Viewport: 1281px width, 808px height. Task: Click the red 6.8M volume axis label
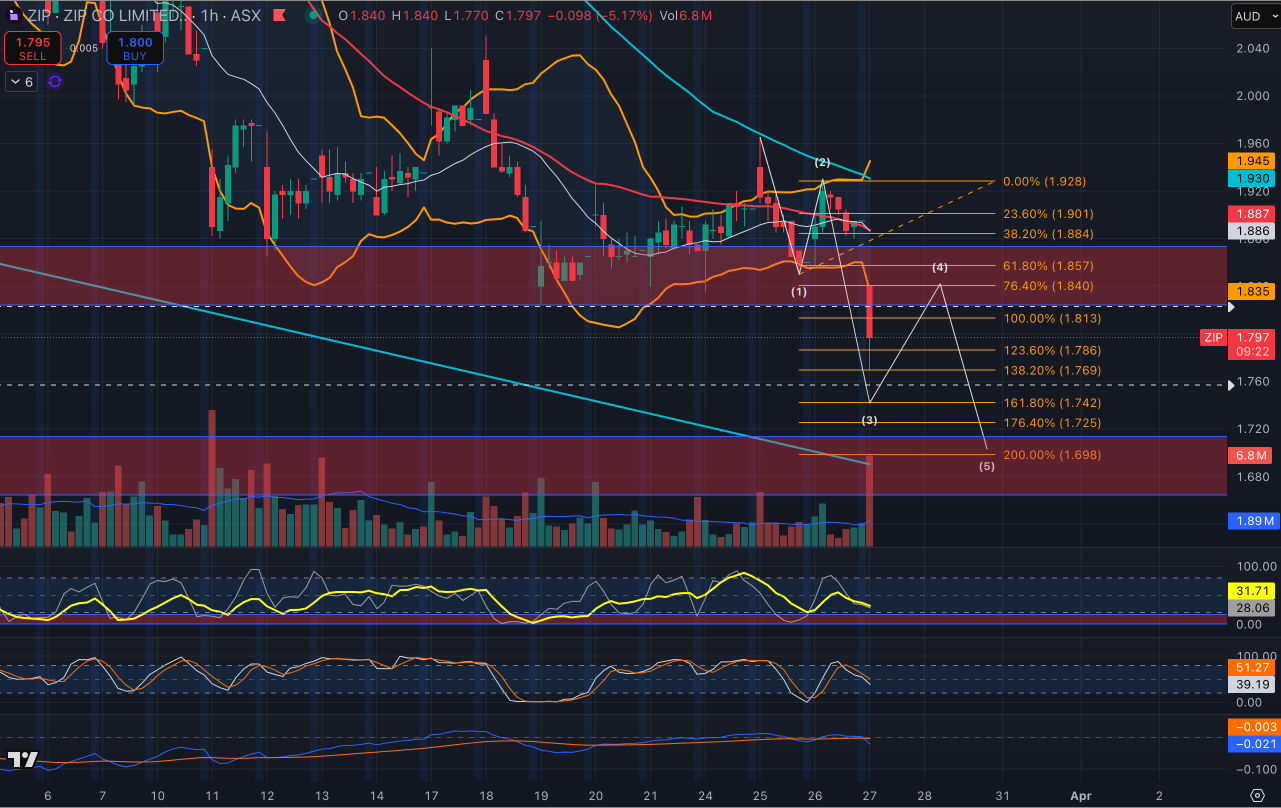coord(1253,455)
